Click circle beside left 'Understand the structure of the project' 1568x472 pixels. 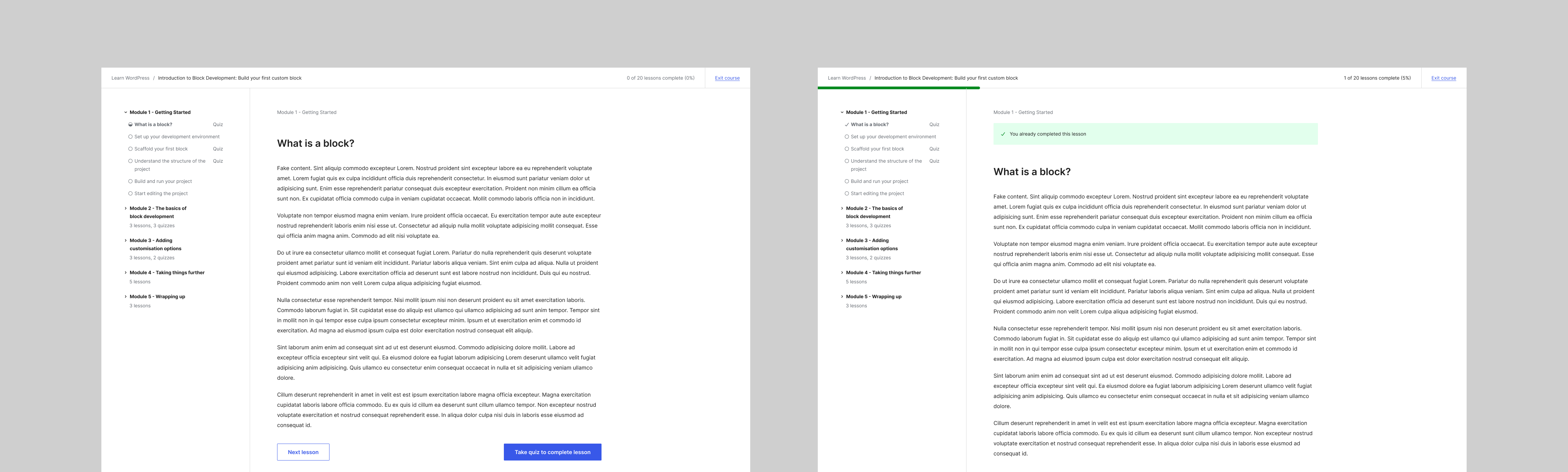click(130, 161)
